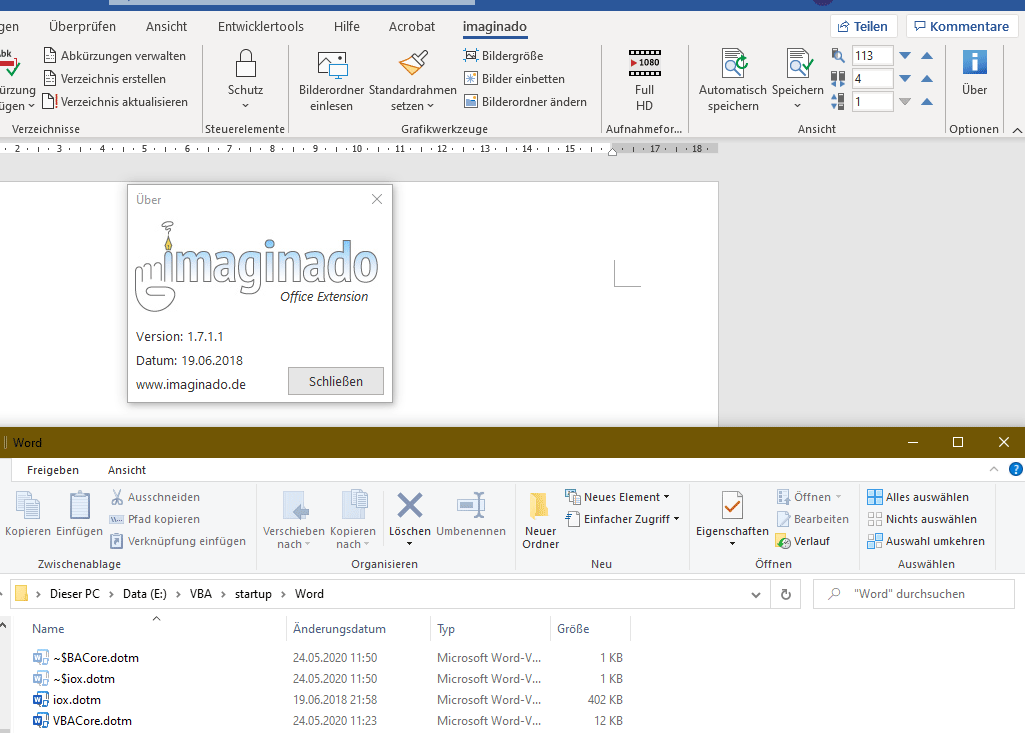Image resolution: width=1025 pixels, height=733 pixels.
Task: Click the Explorer help question mark icon
Action: pos(1015,469)
